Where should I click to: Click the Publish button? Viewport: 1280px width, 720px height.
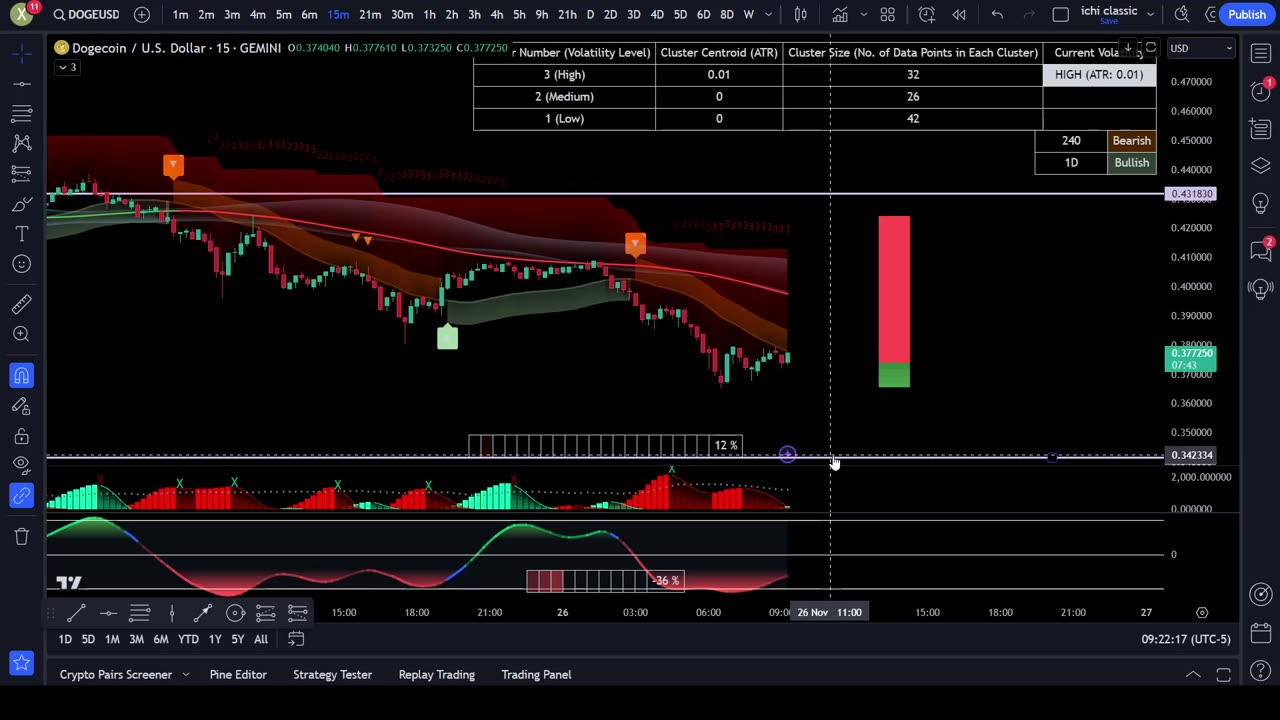(x=1247, y=14)
